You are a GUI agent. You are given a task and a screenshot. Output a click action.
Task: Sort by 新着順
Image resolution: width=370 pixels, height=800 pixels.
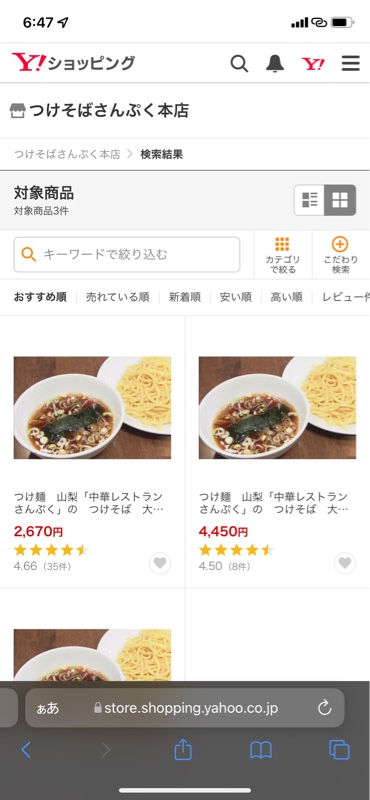click(x=185, y=297)
